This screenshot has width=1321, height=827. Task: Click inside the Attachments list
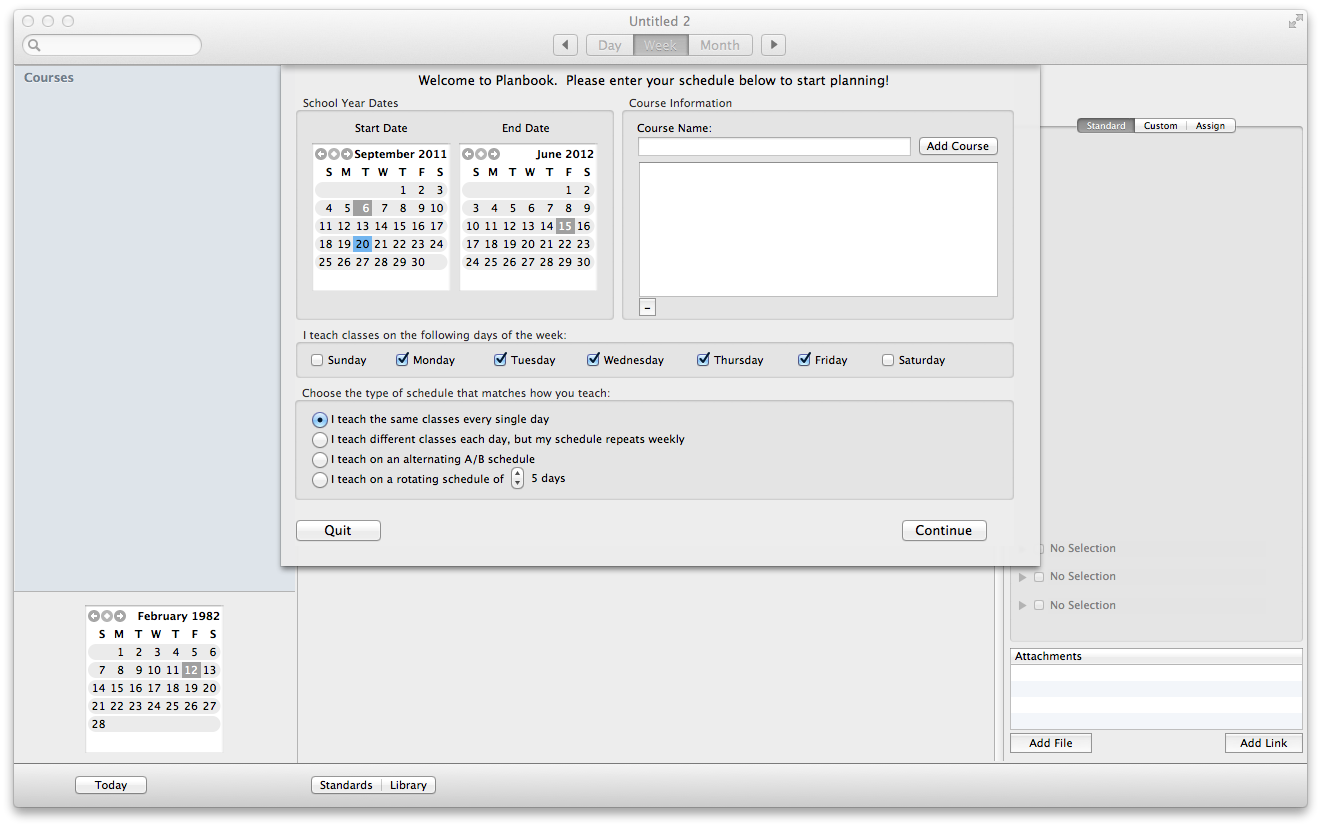click(x=1157, y=697)
